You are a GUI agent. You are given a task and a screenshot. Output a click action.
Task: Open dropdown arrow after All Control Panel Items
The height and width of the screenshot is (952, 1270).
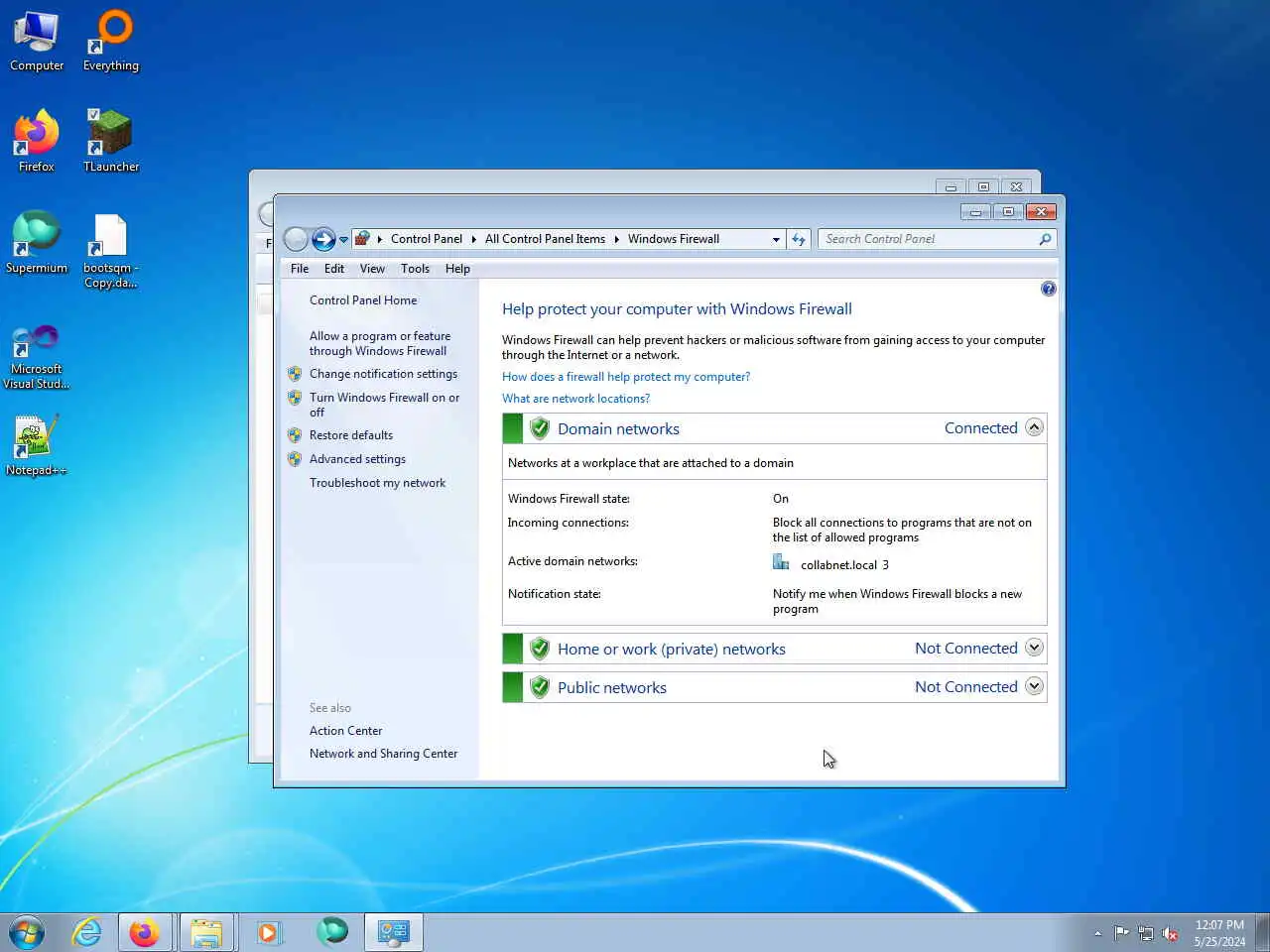[617, 239]
